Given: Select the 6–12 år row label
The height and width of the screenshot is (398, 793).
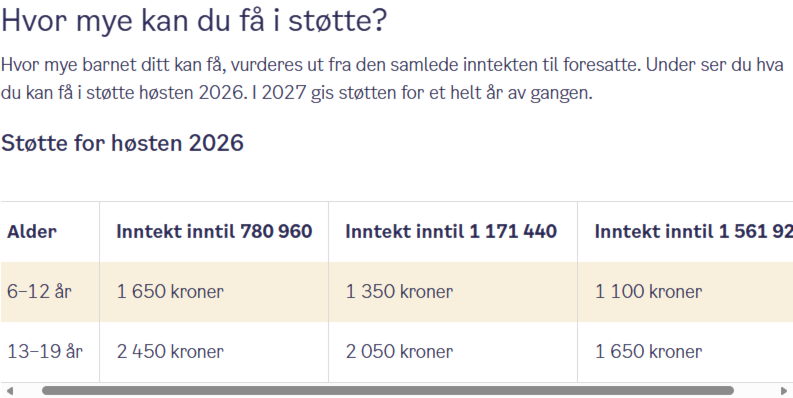Looking at the screenshot, I should click(39, 291).
